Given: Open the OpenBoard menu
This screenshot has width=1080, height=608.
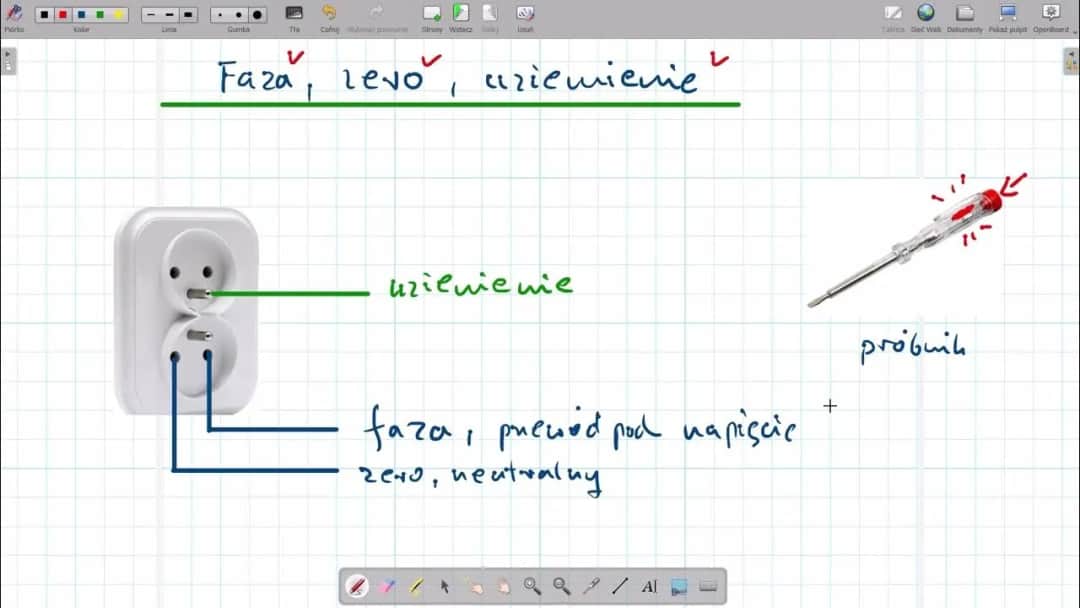Looking at the screenshot, I should coord(1050,16).
